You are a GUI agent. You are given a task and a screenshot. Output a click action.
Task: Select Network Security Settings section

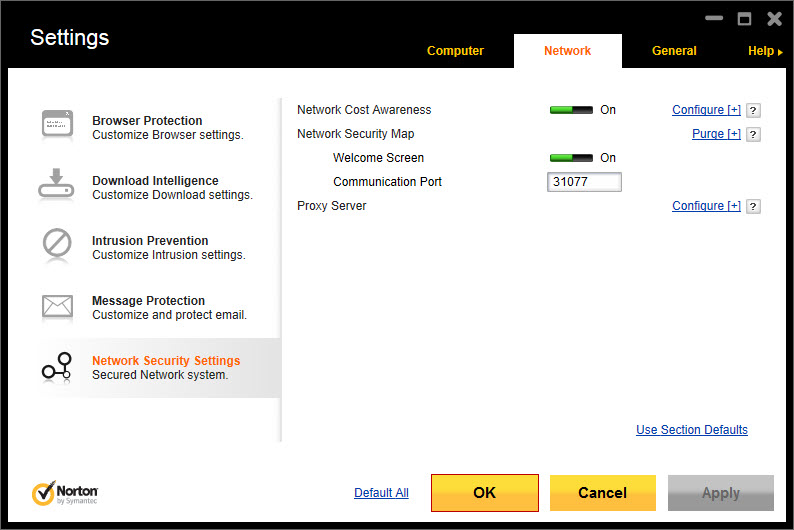[x=158, y=368]
